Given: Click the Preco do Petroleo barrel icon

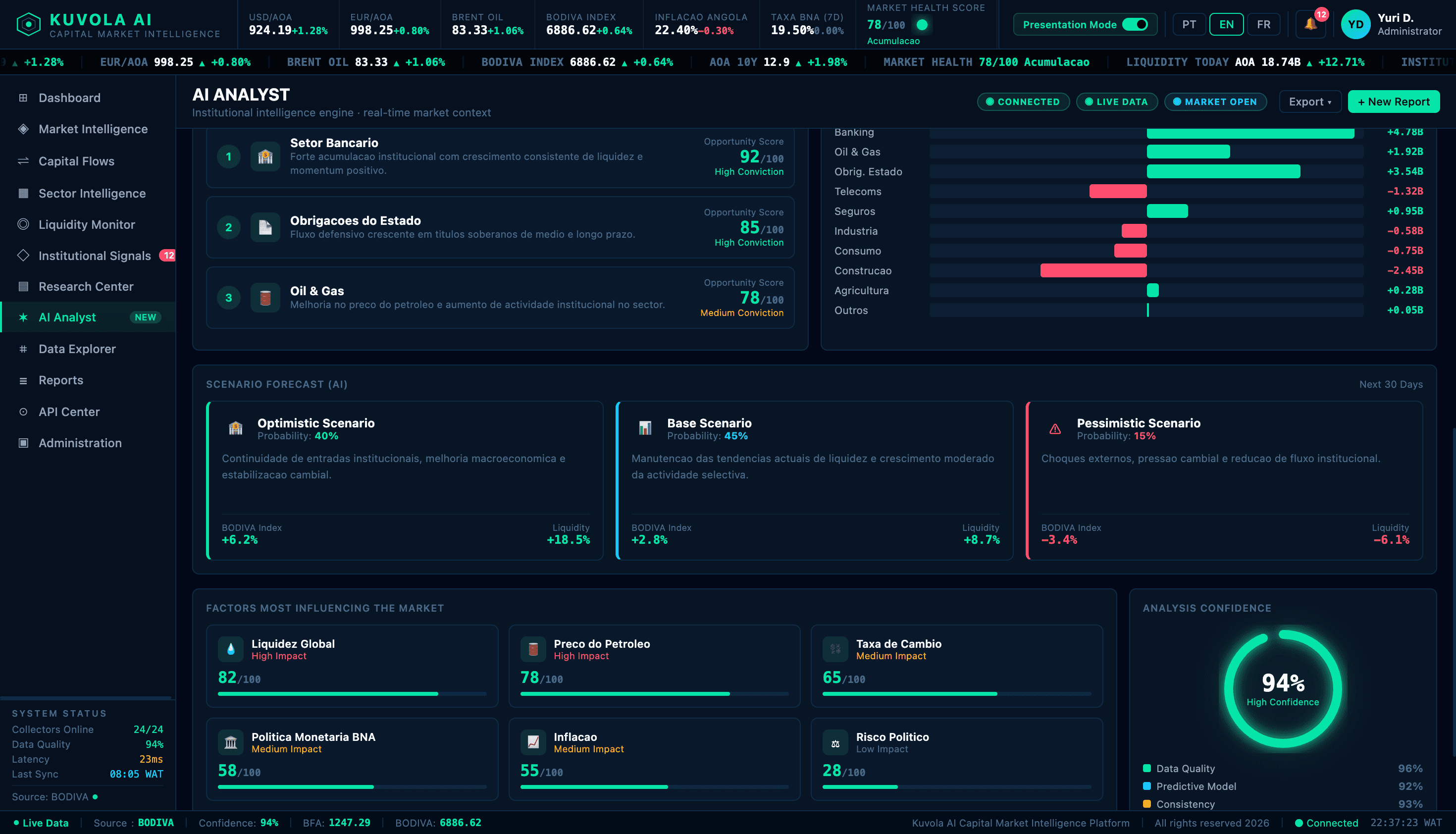Looking at the screenshot, I should click(533, 649).
